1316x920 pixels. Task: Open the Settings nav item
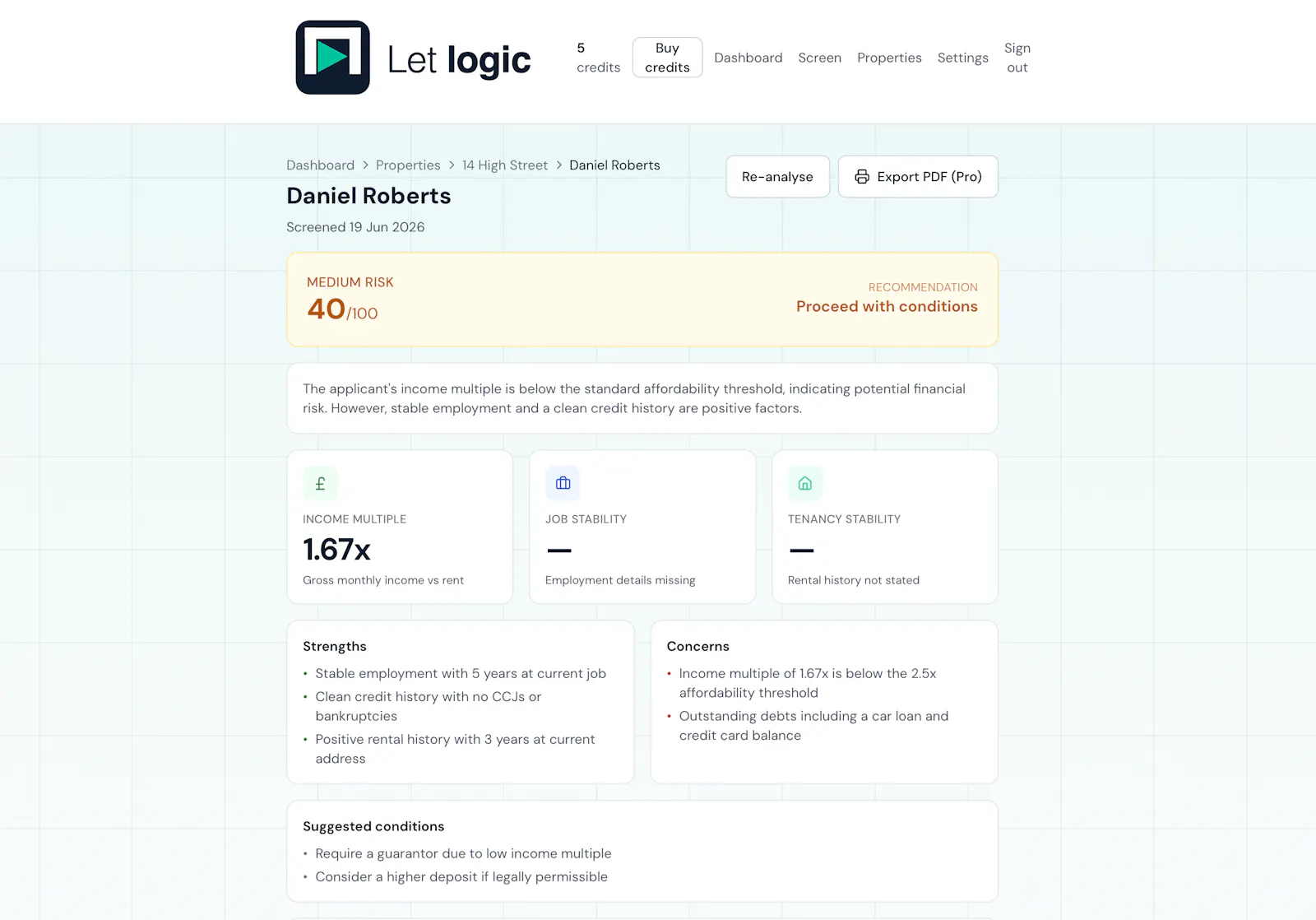(963, 58)
